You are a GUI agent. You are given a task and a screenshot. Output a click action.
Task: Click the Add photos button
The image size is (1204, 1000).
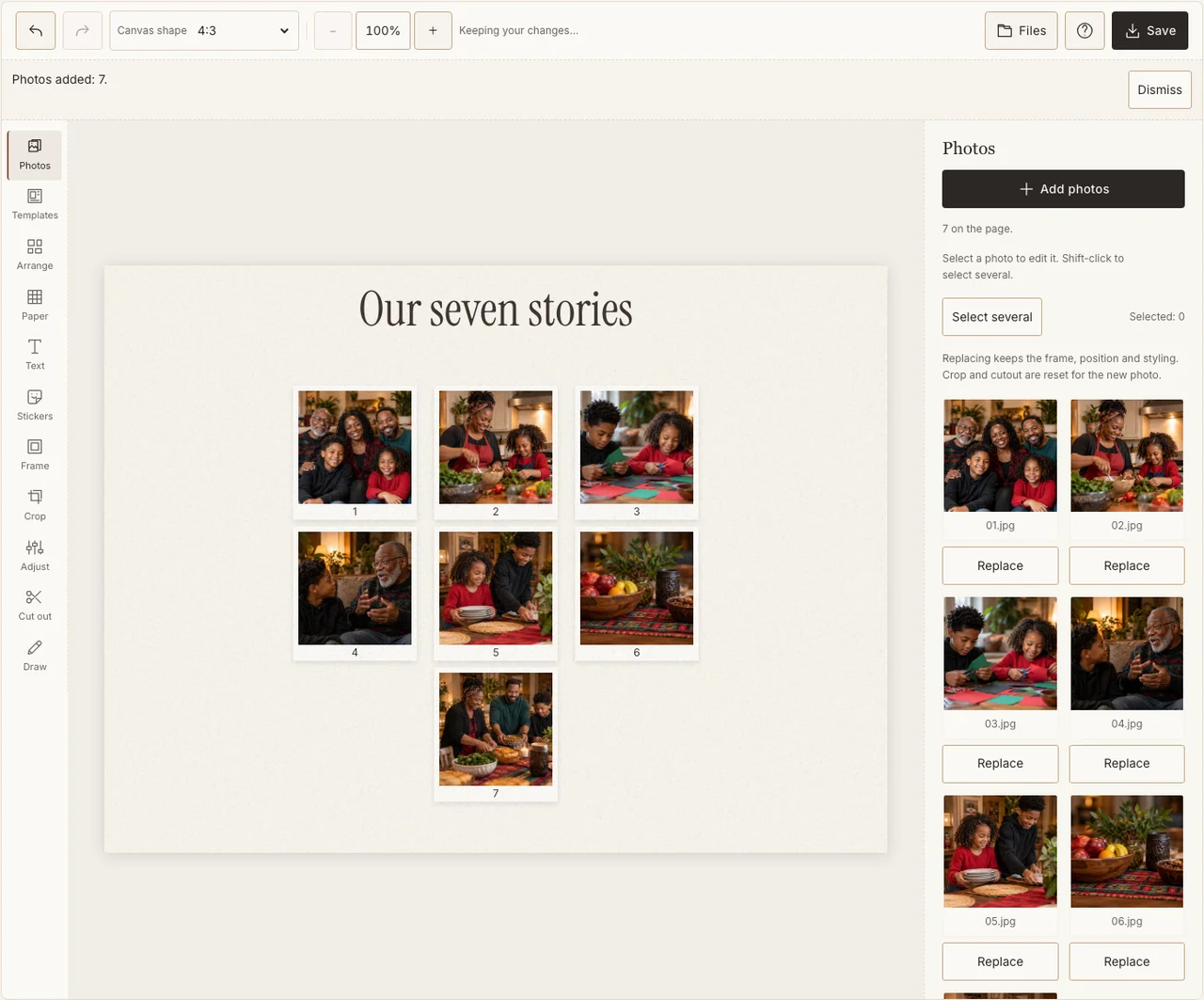click(x=1064, y=189)
